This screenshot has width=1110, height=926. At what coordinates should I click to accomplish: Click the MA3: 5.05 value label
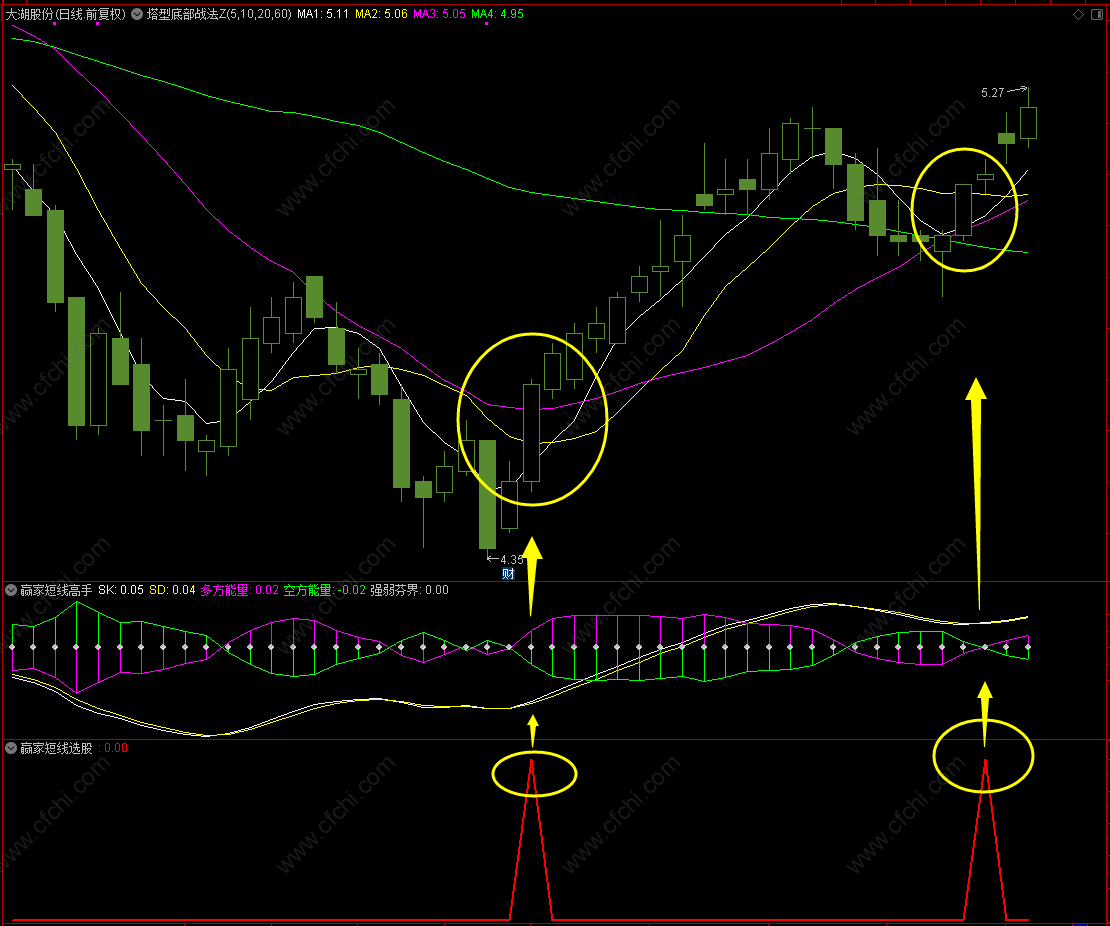click(440, 14)
